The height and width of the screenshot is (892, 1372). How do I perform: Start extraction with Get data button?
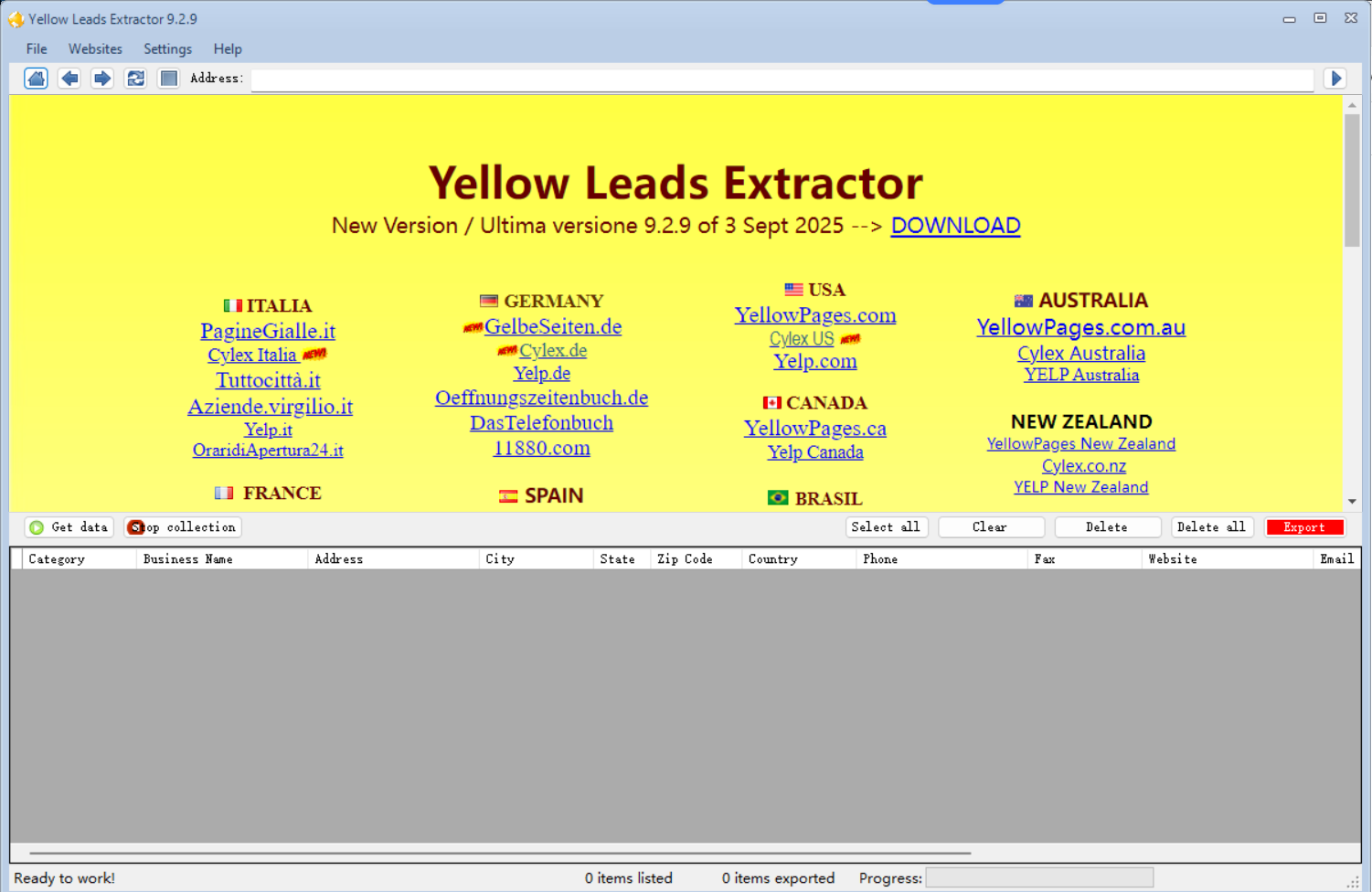69,527
